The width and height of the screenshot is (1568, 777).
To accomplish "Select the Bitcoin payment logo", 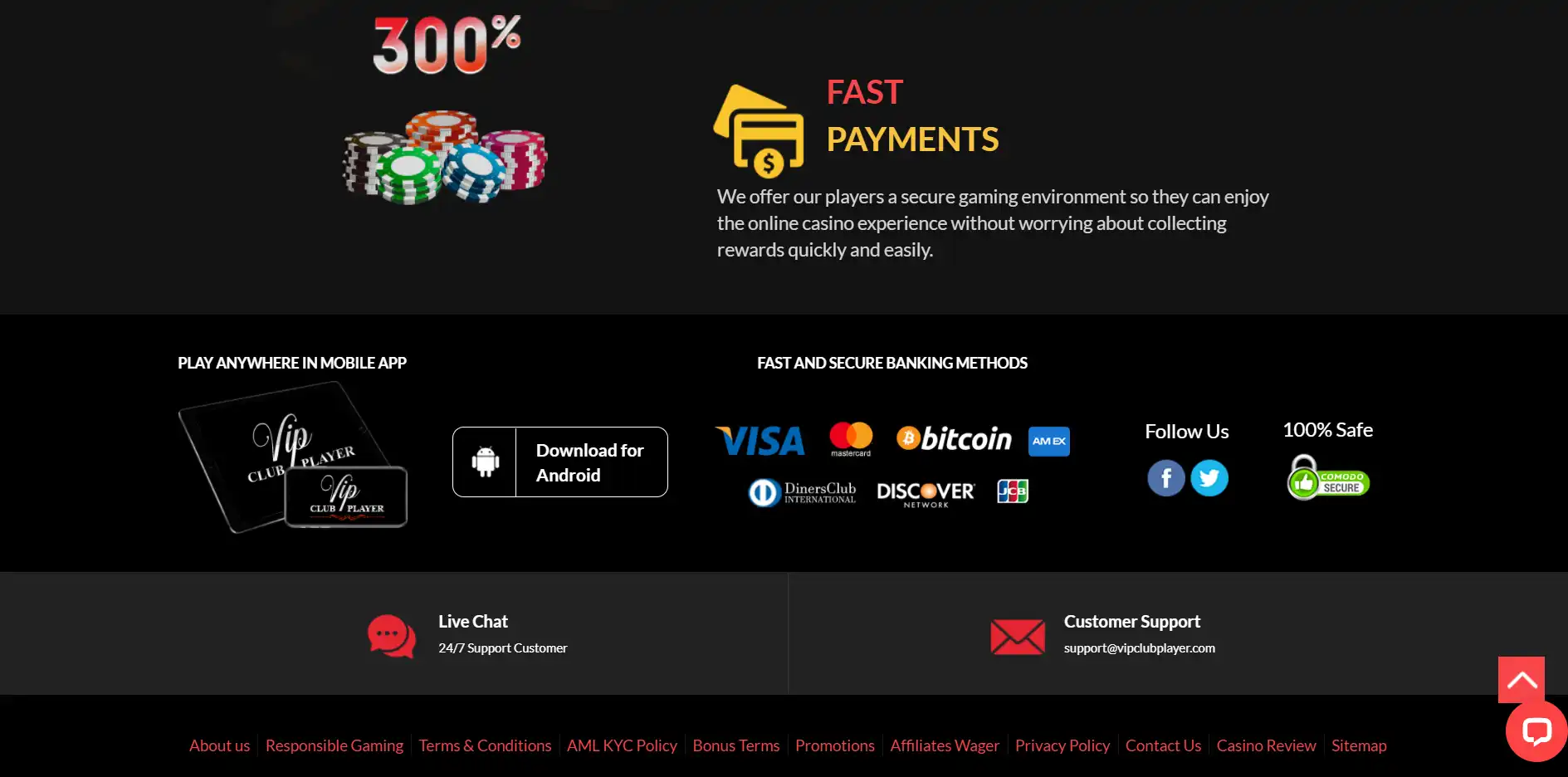I will point(955,439).
